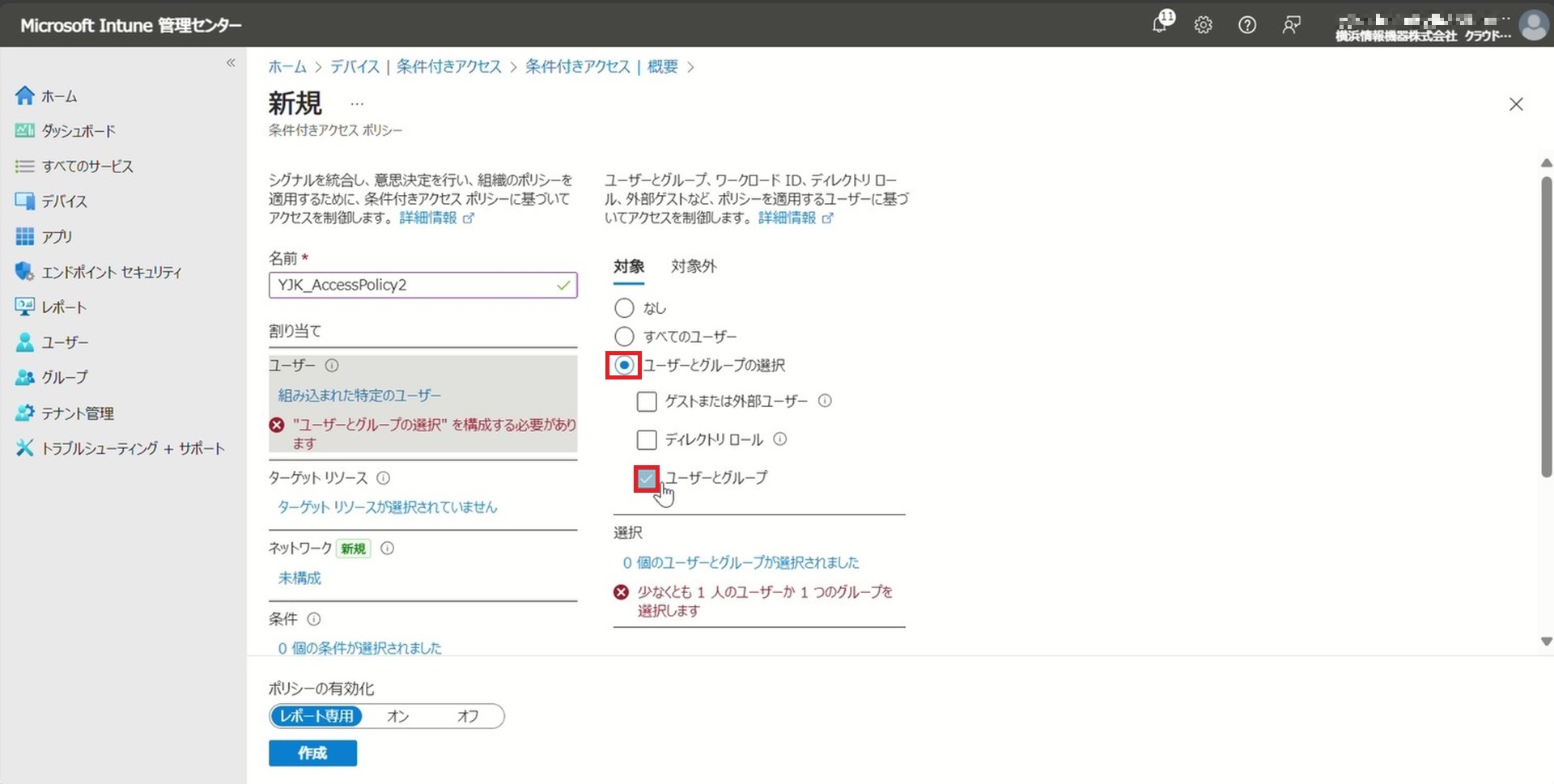Select the すべてのユーザー radio button

(624, 337)
